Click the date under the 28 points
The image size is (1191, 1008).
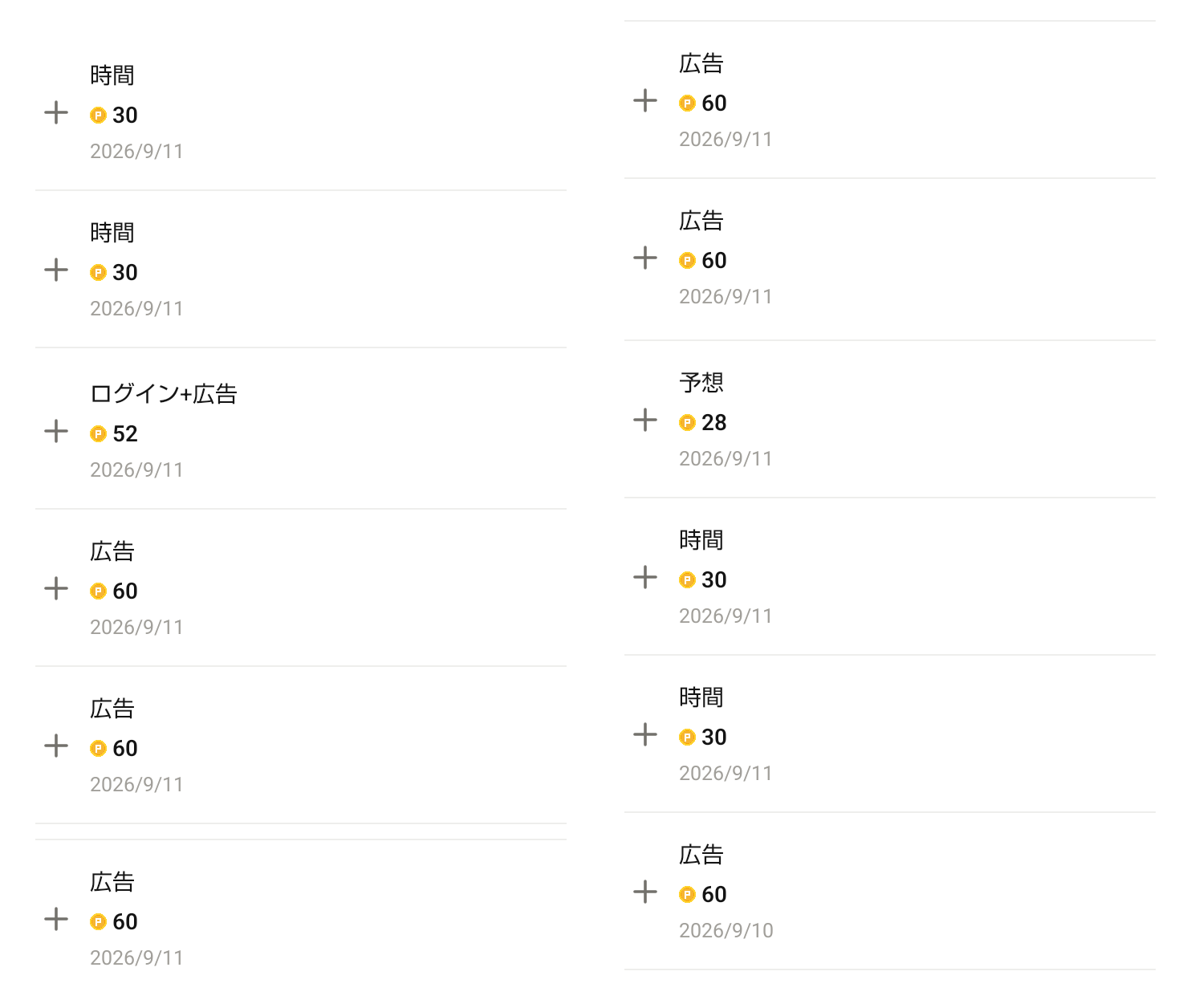[726, 459]
